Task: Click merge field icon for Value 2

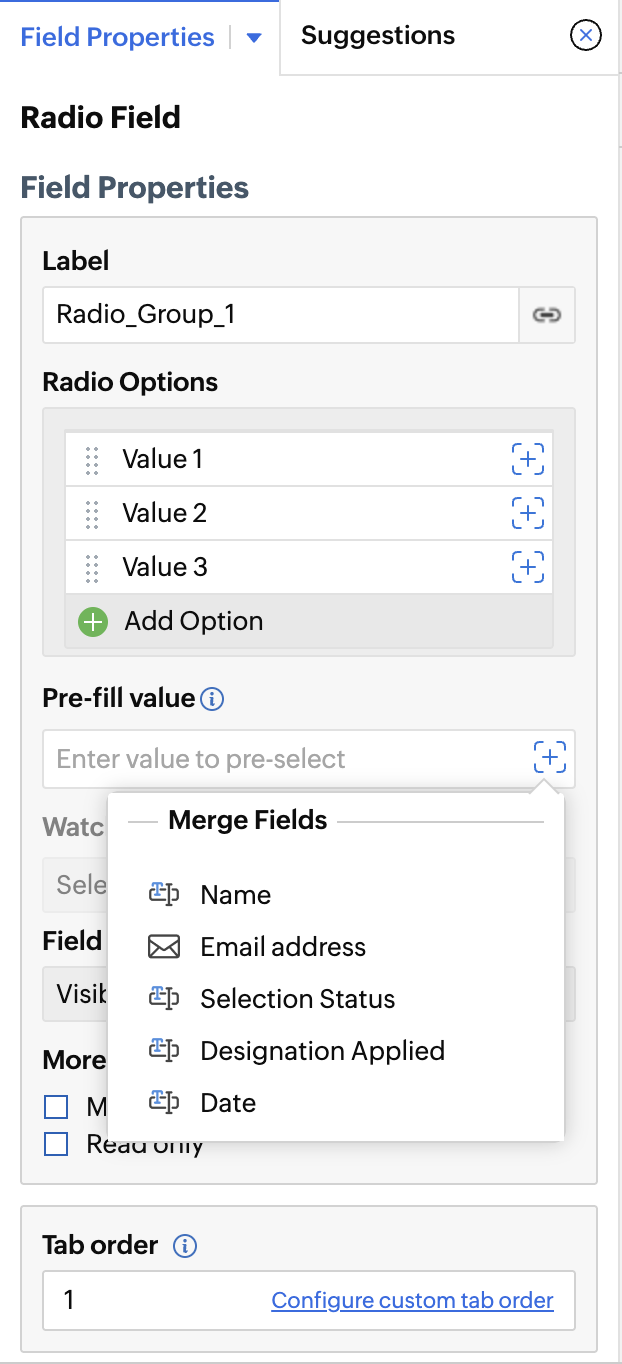Action: click(528, 513)
